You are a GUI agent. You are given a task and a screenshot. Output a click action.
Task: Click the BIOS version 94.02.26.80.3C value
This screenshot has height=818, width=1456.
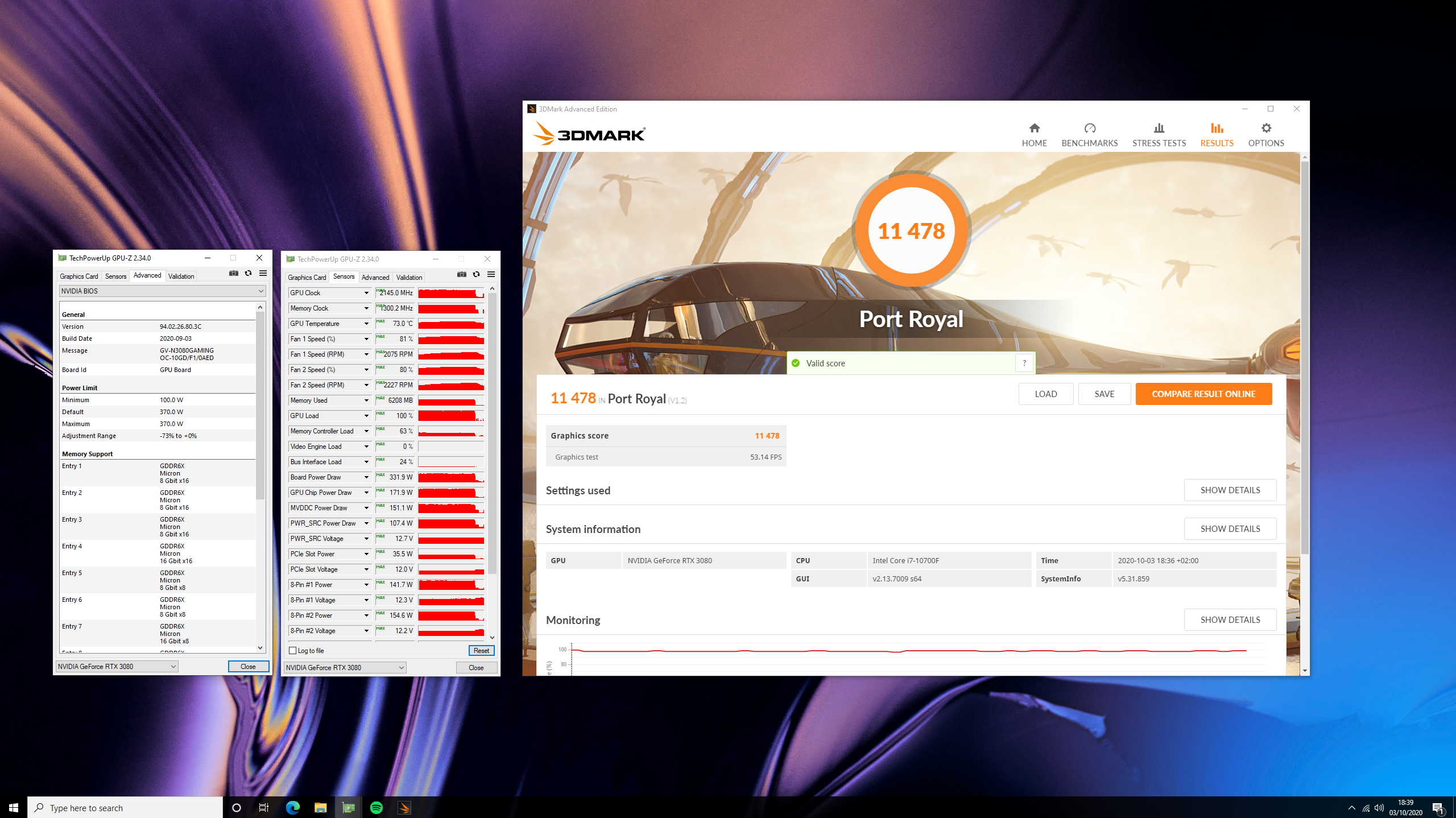(180, 327)
